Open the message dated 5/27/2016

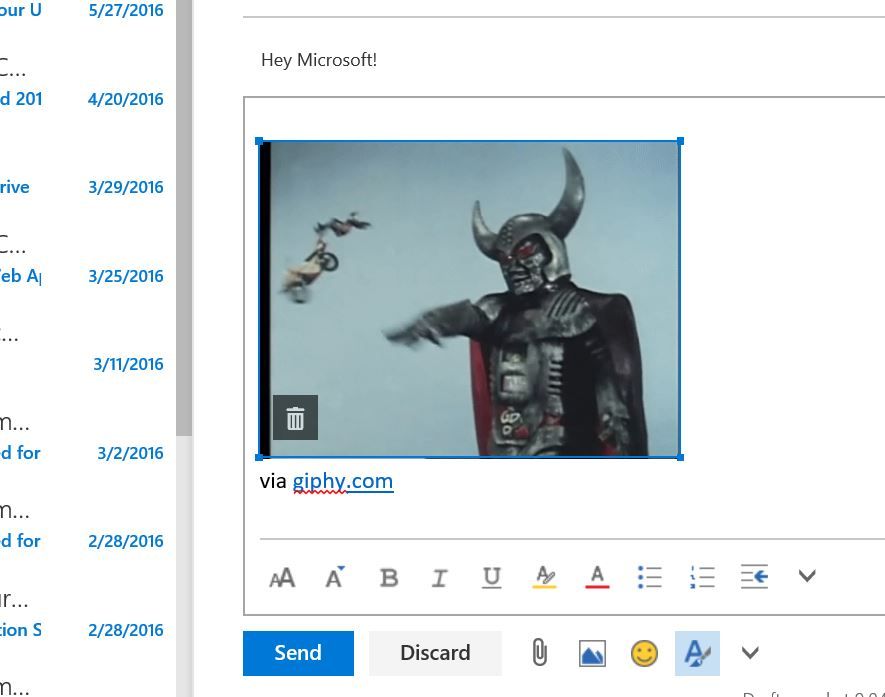point(126,10)
